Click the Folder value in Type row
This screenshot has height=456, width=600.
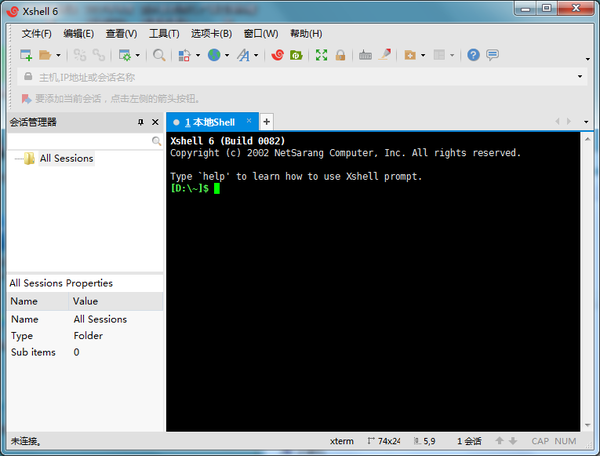[x=88, y=335]
